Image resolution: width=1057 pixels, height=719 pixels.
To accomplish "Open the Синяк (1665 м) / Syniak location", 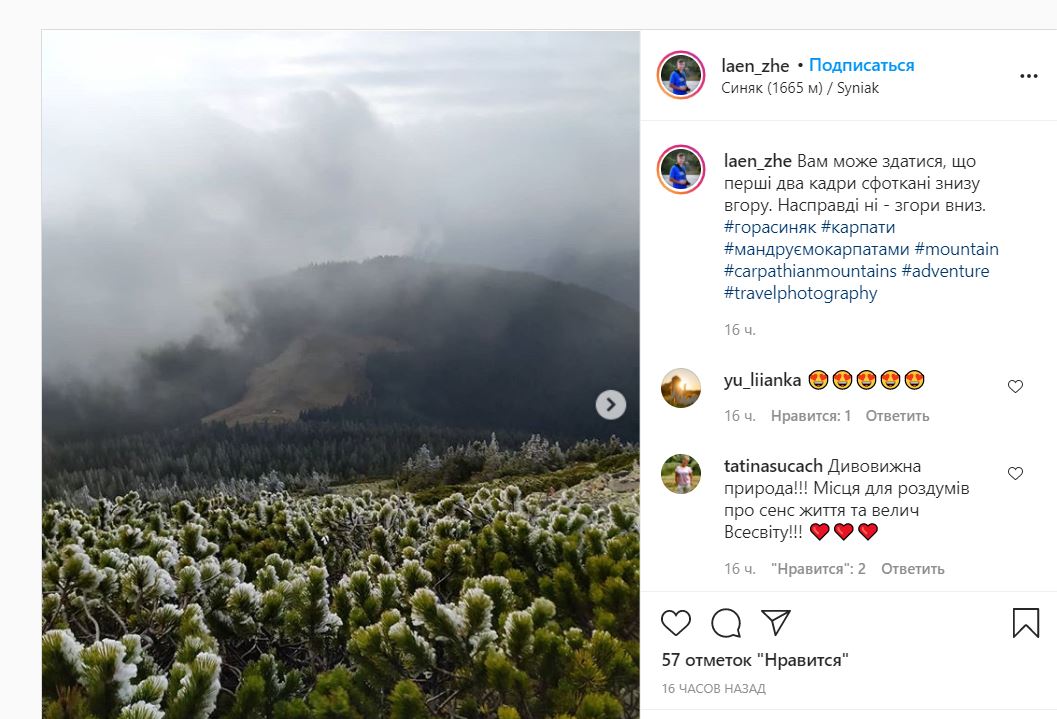I will [800, 88].
